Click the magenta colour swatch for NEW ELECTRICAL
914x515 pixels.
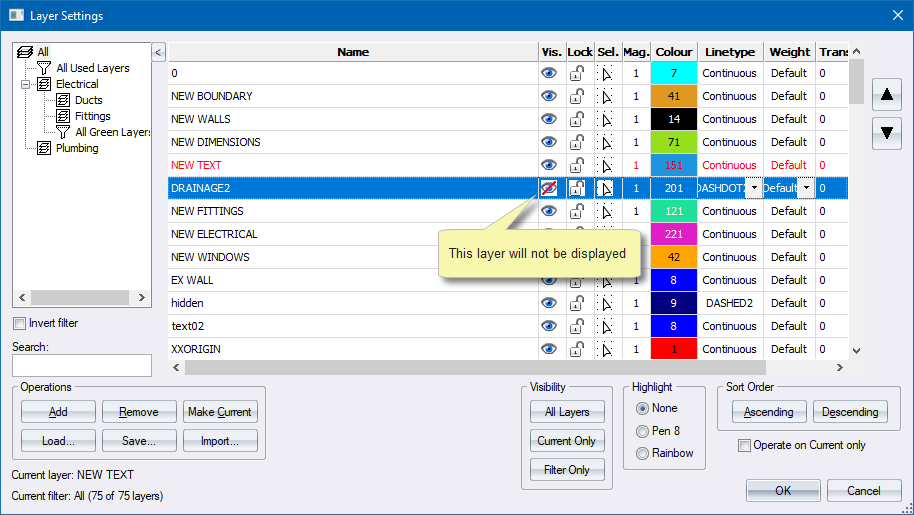(x=674, y=234)
